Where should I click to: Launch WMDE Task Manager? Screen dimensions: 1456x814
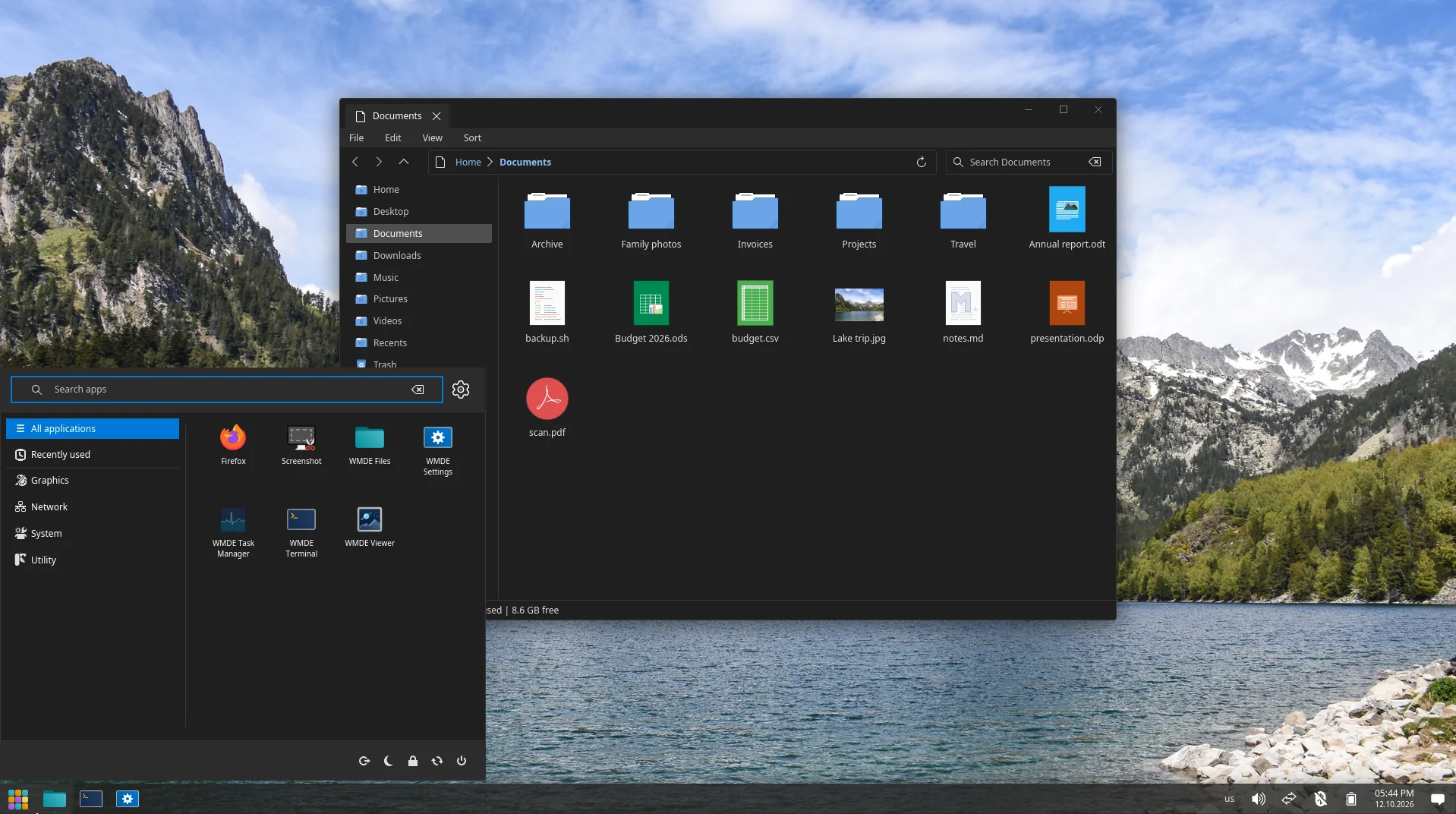233,533
